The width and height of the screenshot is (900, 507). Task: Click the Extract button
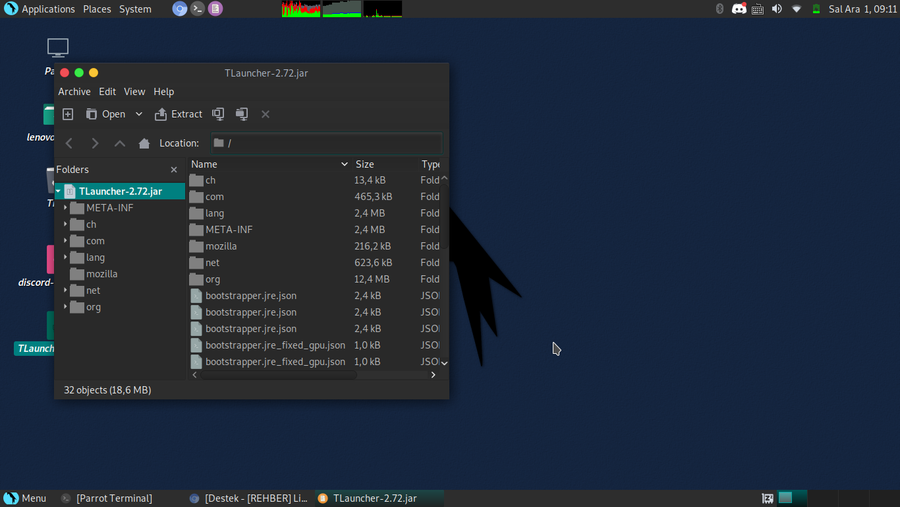pos(179,114)
